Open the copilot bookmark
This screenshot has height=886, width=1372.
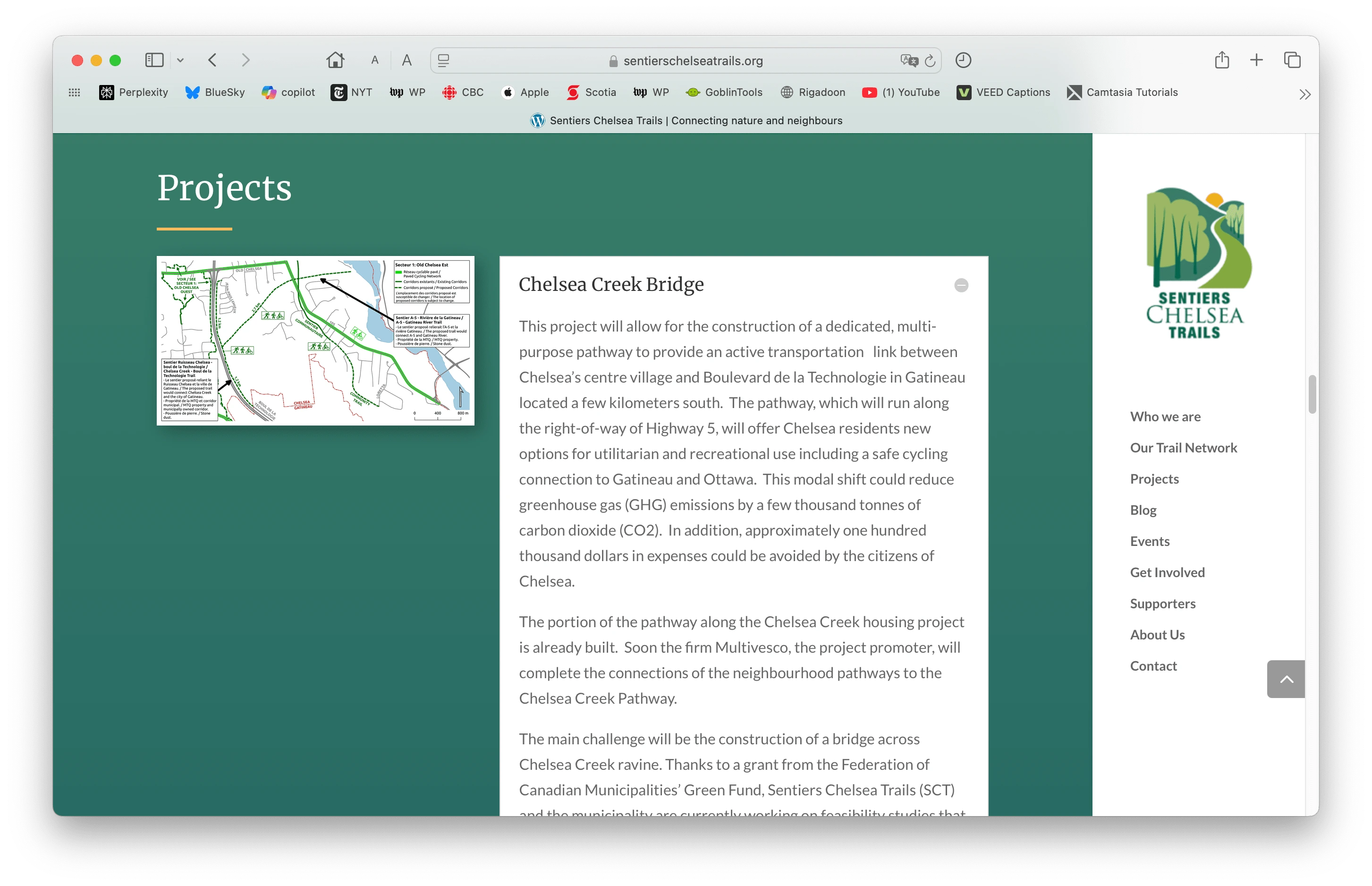pos(288,93)
